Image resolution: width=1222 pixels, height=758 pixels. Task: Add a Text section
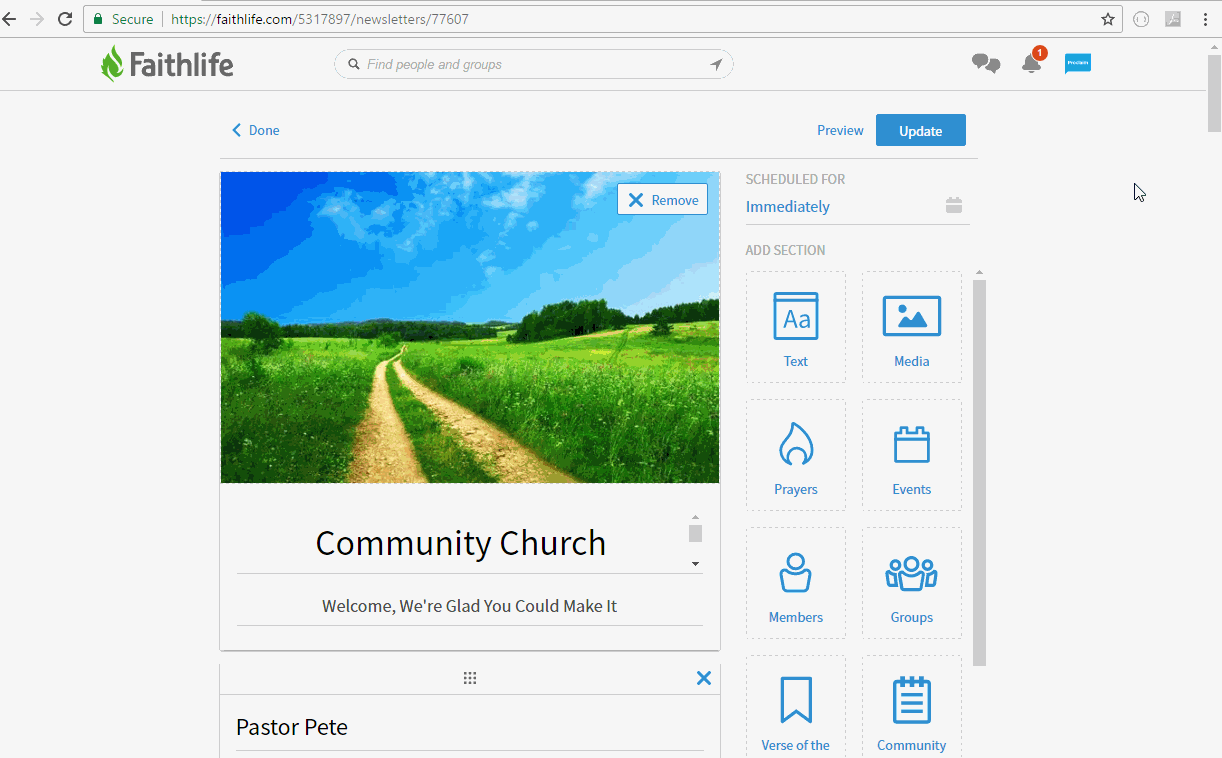(796, 327)
